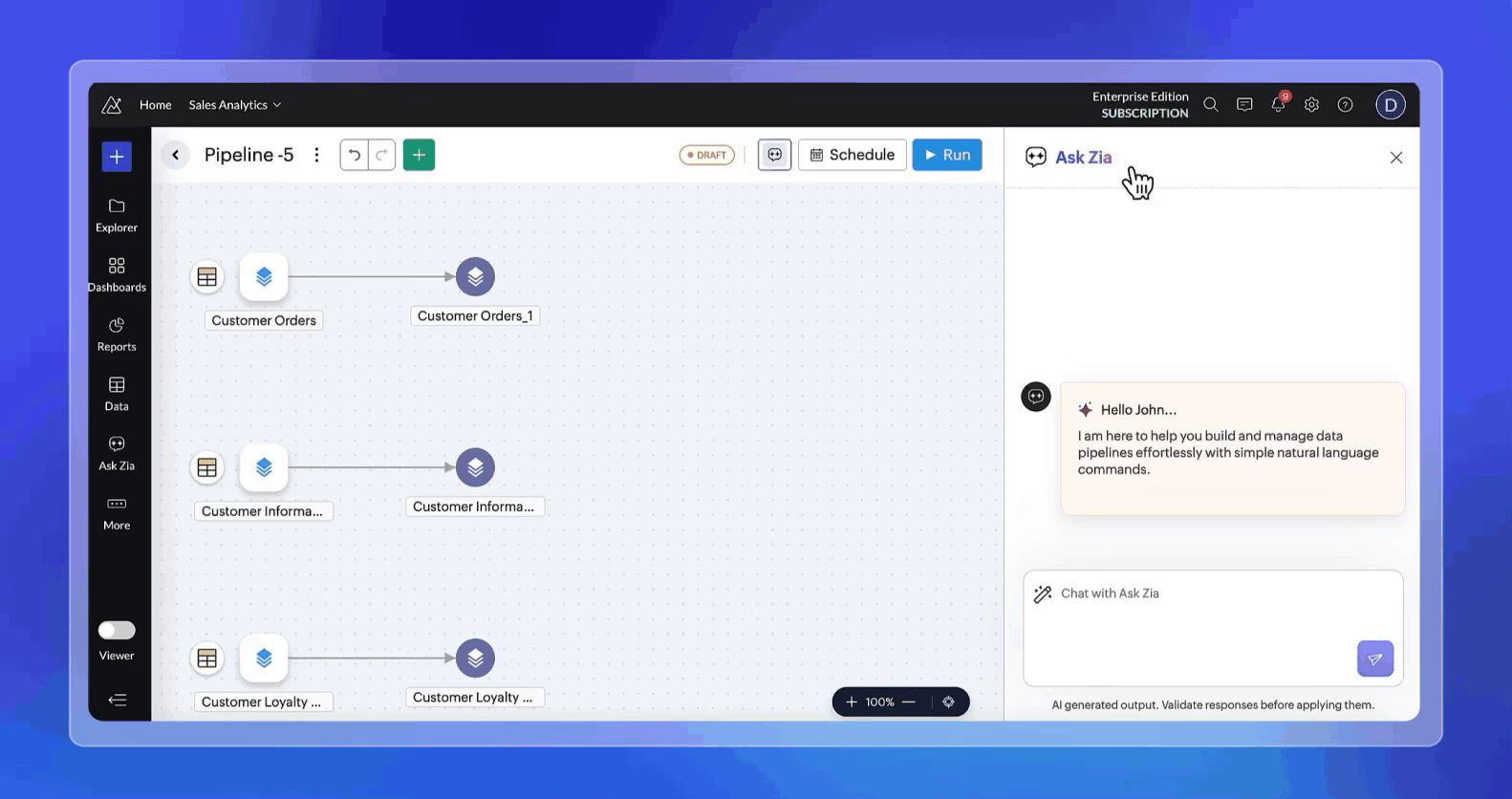Open More options in left sidebar
Image resolution: width=1512 pixels, height=799 pixels.
pyautogui.click(x=117, y=512)
